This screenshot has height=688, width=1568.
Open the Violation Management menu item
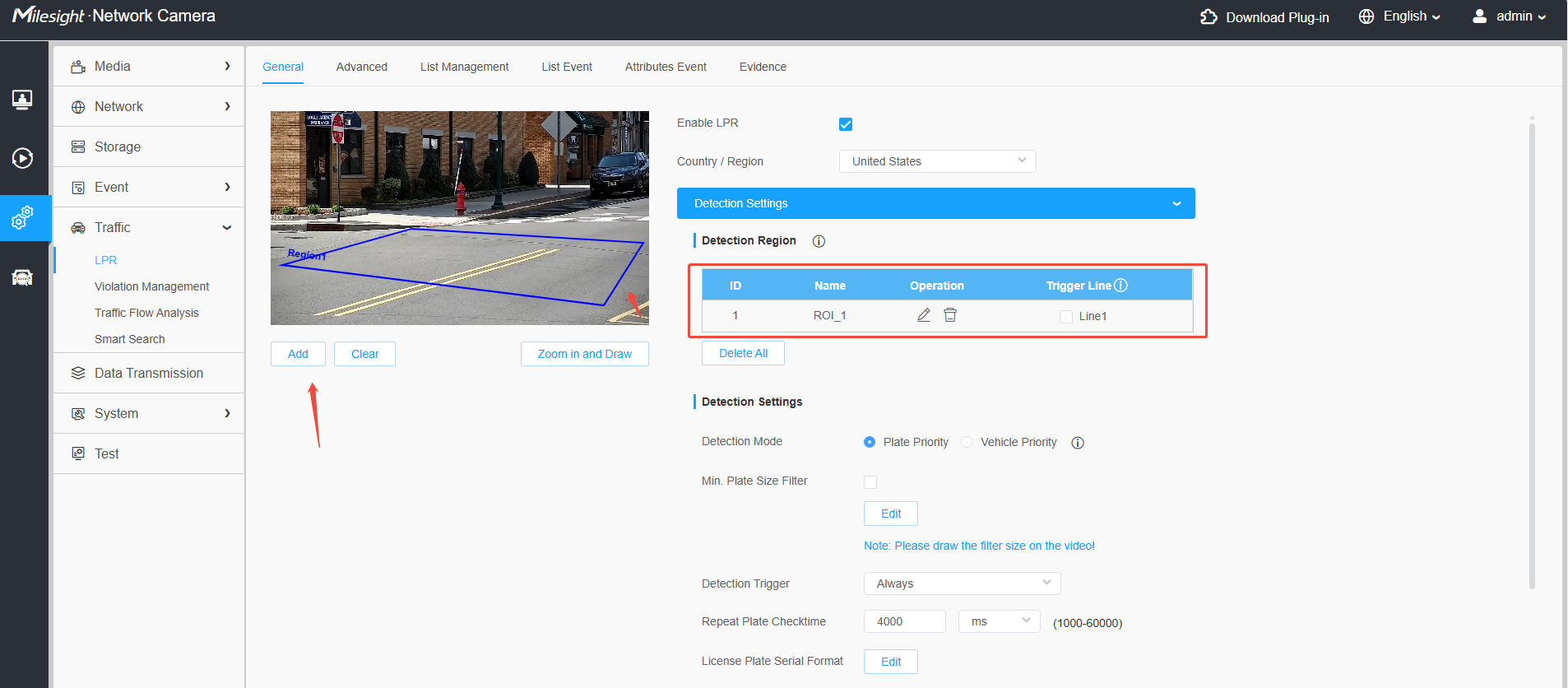(x=151, y=286)
